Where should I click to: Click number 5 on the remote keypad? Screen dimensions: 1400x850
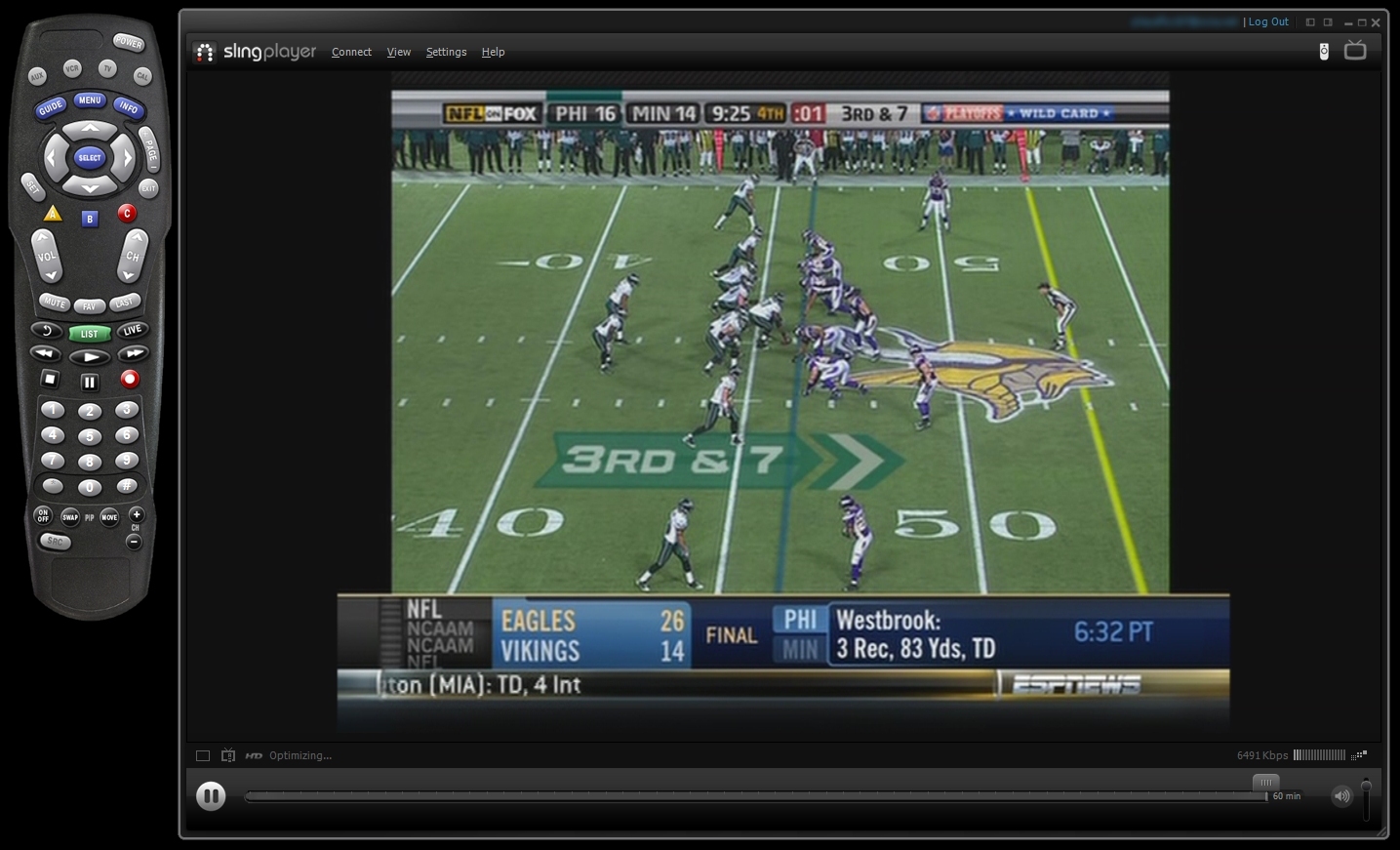tap(90, 437)
